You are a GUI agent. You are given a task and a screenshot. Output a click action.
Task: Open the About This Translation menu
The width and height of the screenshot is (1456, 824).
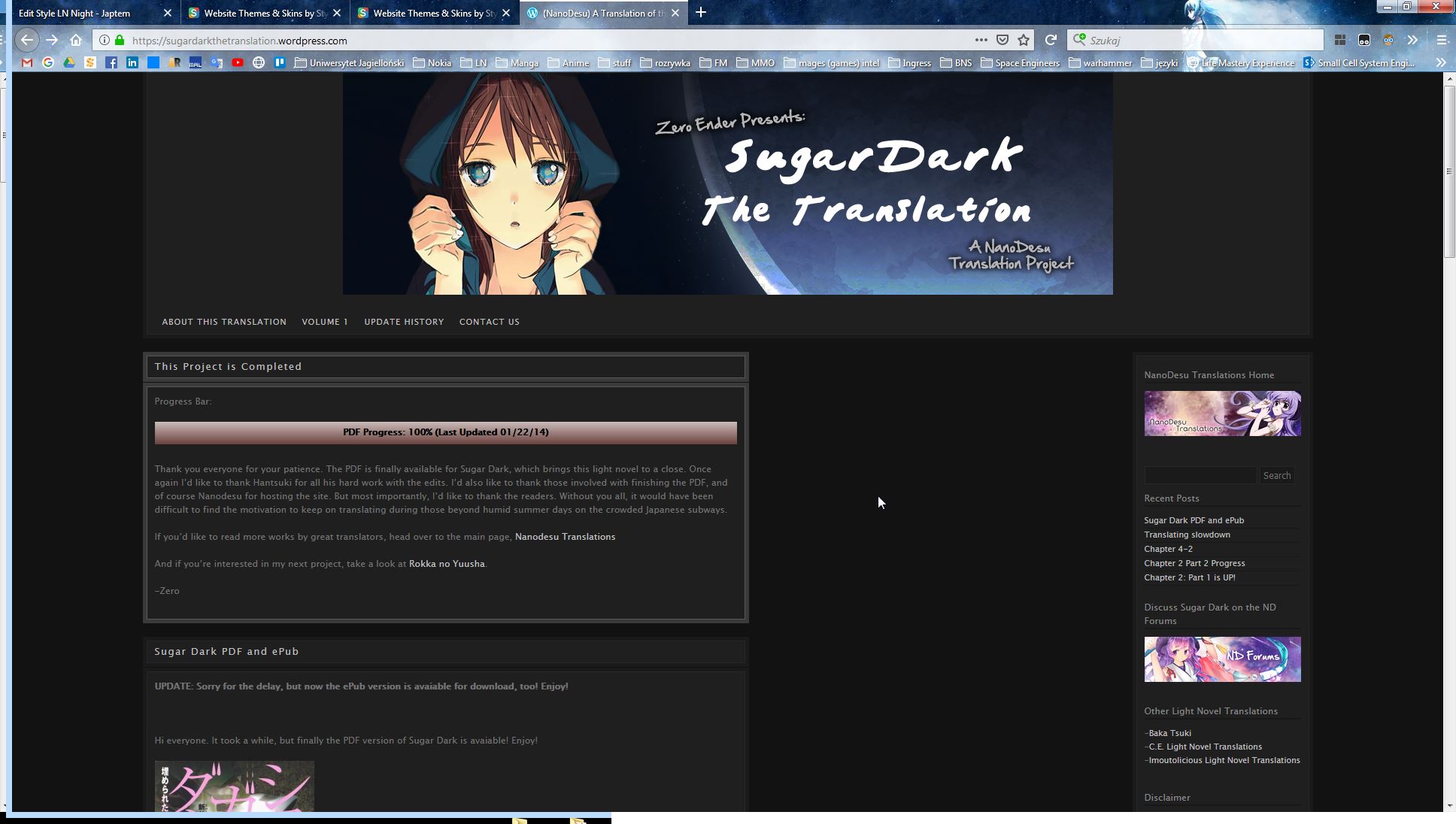224,322
